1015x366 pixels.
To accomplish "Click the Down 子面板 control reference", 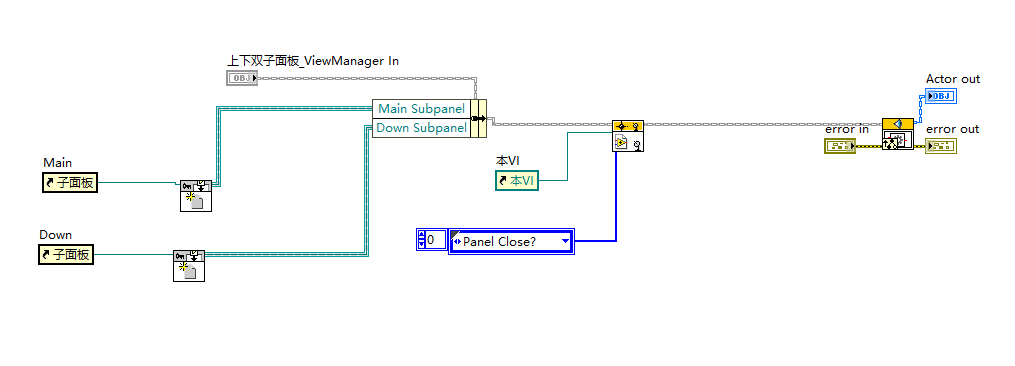I will (x=65, y=255).
